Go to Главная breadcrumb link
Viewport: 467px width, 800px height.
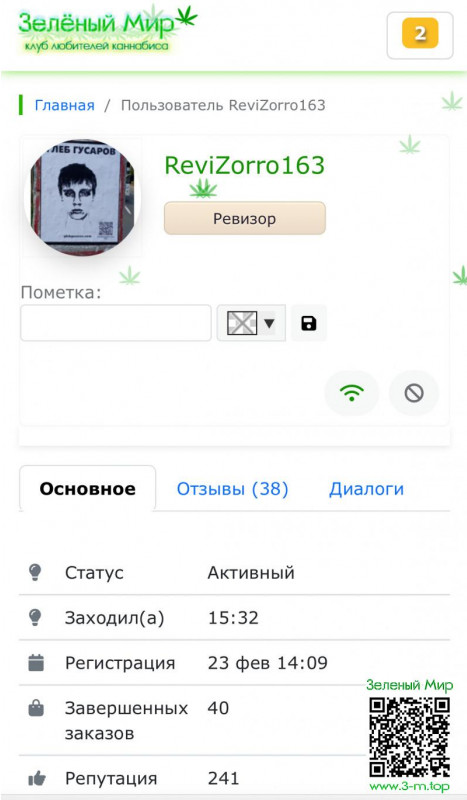tap(64, 105)
